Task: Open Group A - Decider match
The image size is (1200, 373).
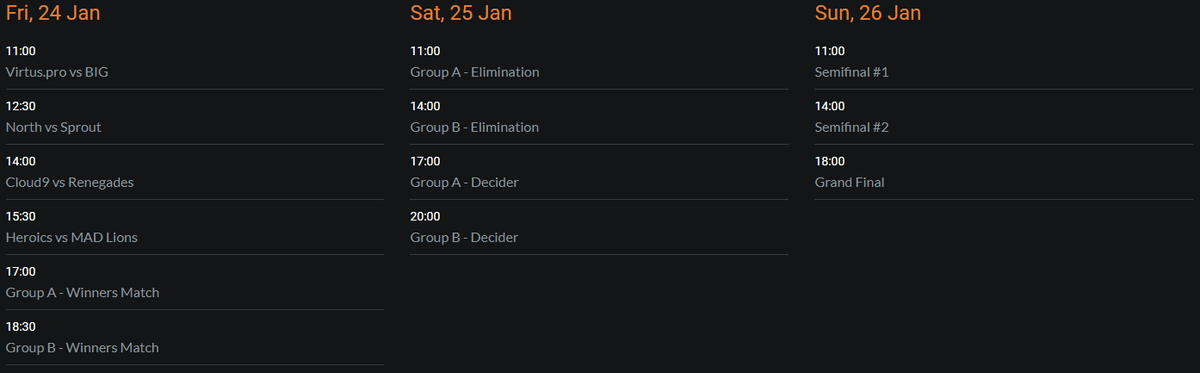Action: tap(465, 182)
